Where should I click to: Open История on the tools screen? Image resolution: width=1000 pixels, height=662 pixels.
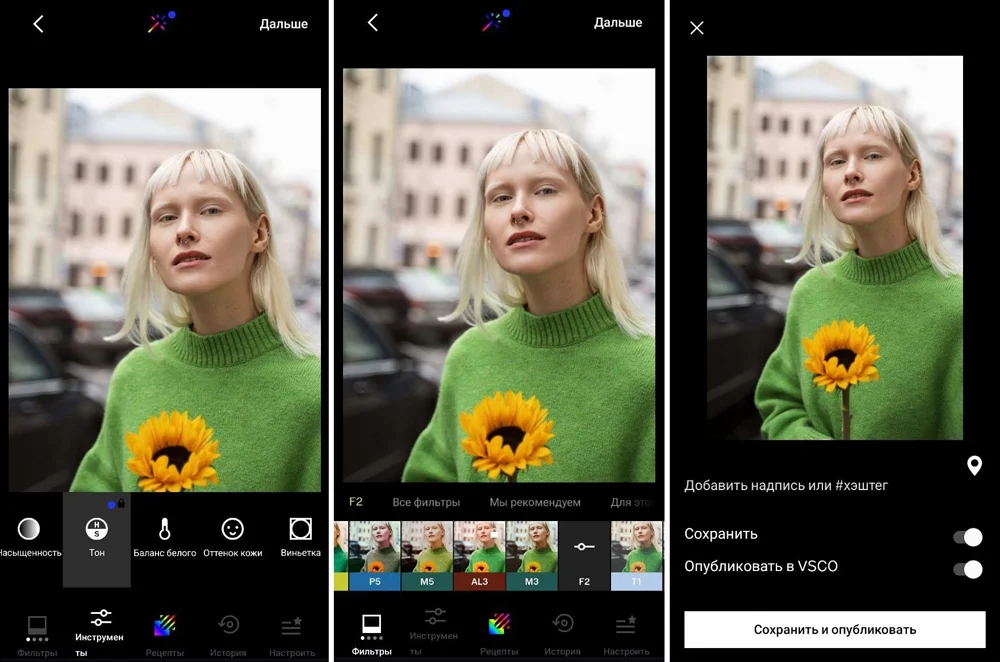point(228,632)
